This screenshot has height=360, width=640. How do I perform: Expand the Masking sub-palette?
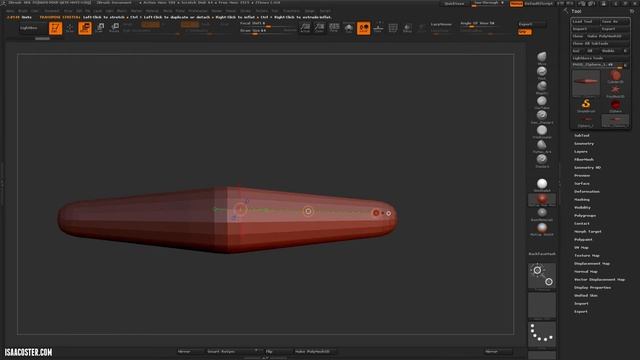click(582, 200)
